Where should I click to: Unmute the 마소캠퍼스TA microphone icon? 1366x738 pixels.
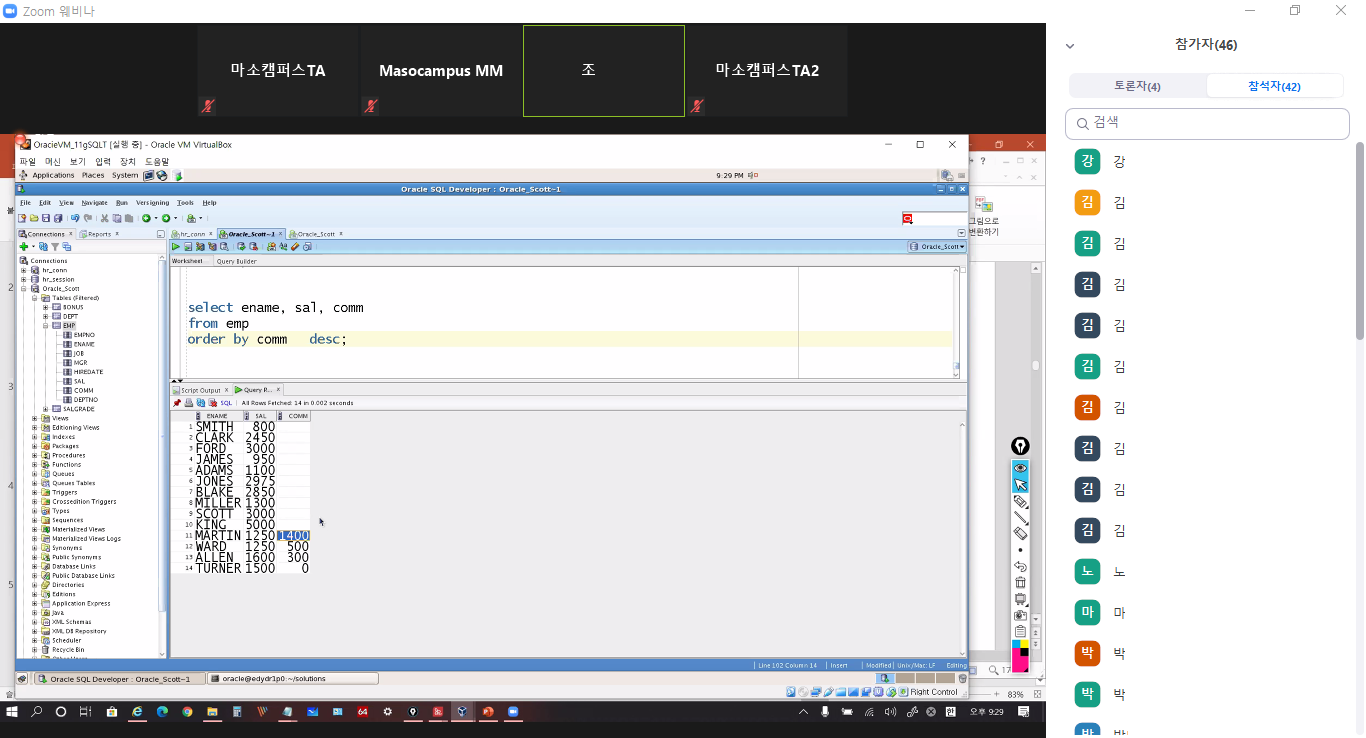pos(208,105)
